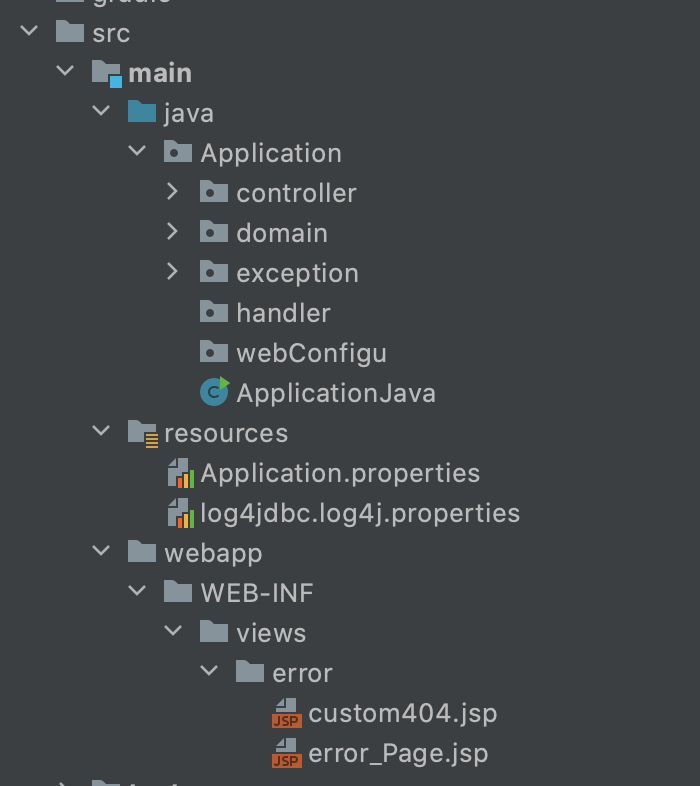Select the handler package label
The width and height of the screenshot is (700, 786).
coord(284,313)
